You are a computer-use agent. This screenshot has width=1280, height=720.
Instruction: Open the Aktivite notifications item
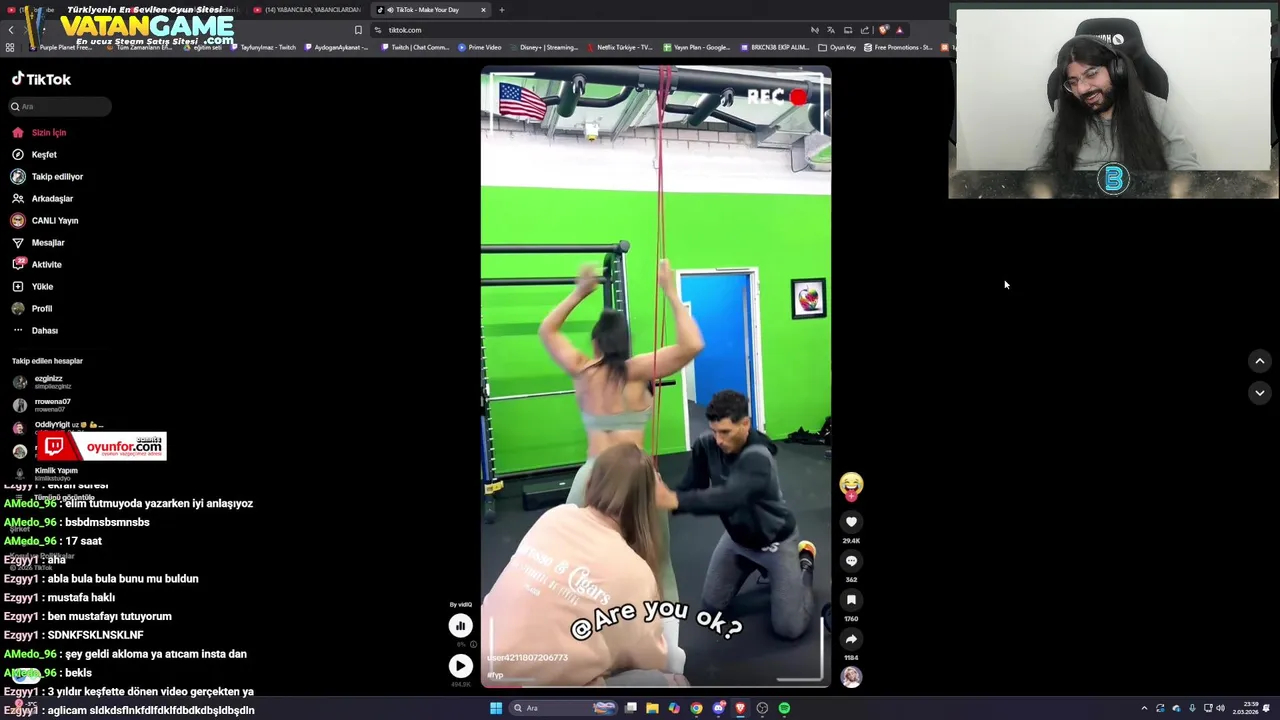pyautogui.click(x=36, y=264)
